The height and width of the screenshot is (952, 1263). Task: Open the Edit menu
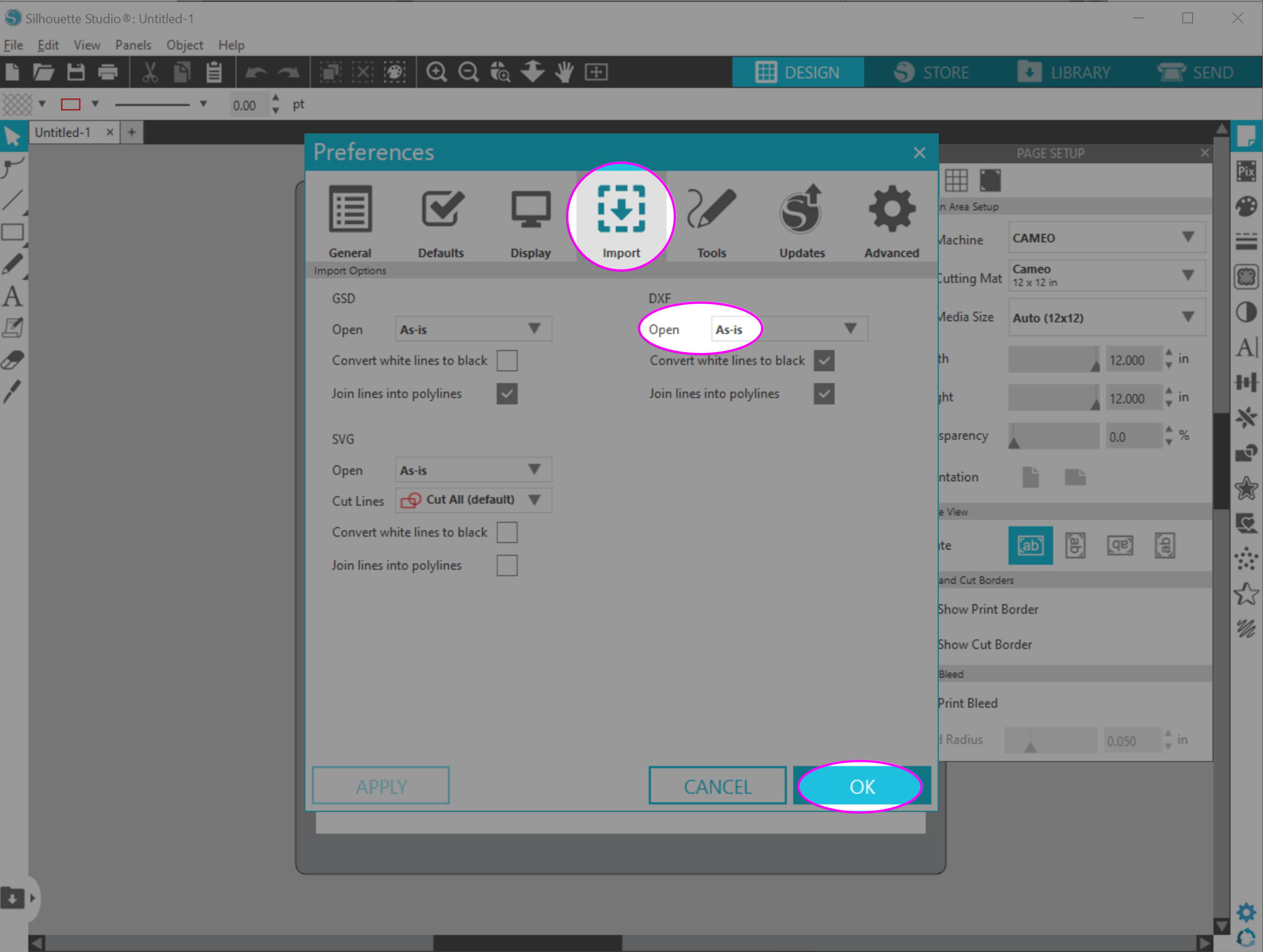click(49, 45)
